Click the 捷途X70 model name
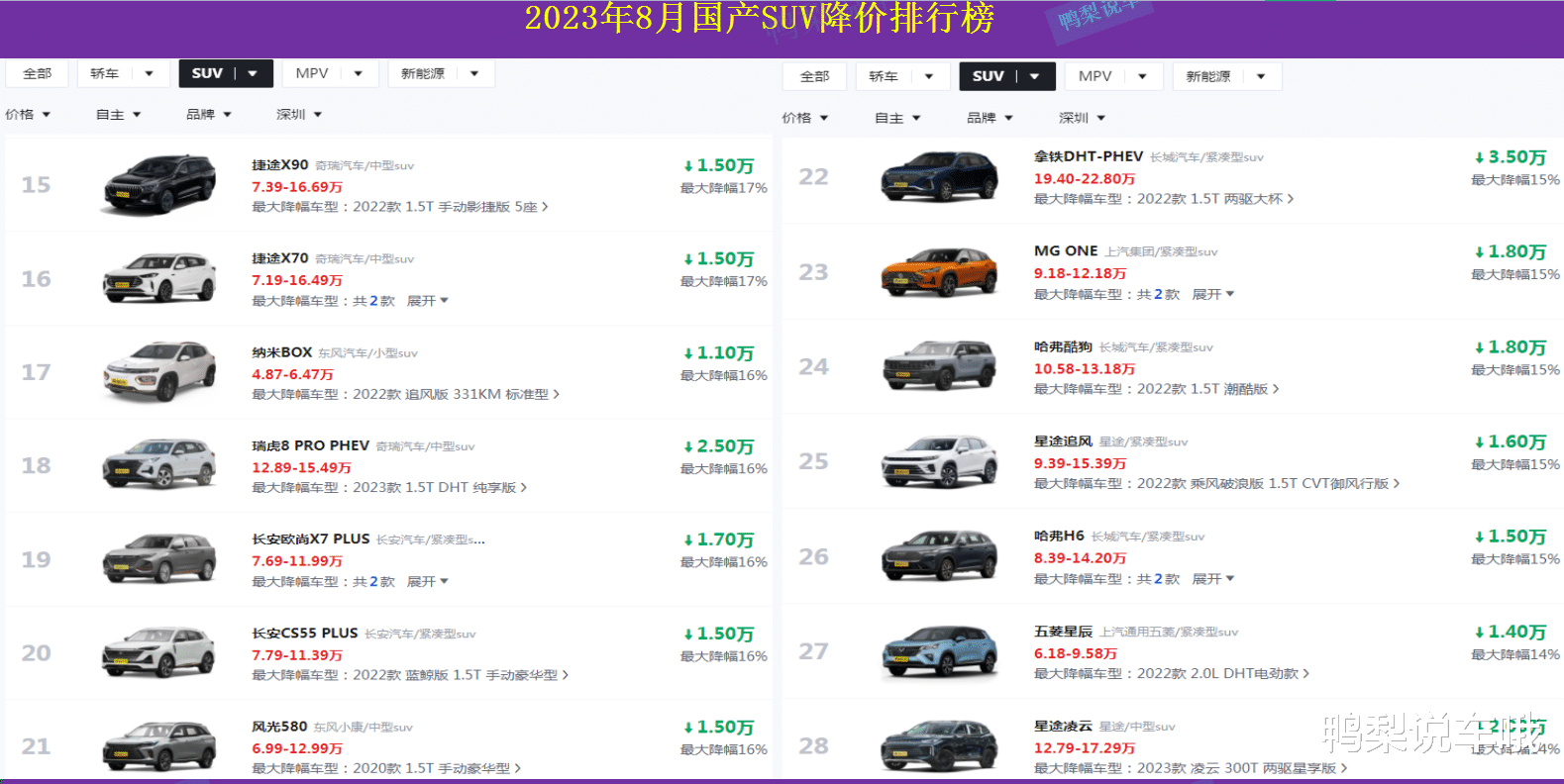Image resolution: width=1564 pixels, height=784 pixels. 279,258
